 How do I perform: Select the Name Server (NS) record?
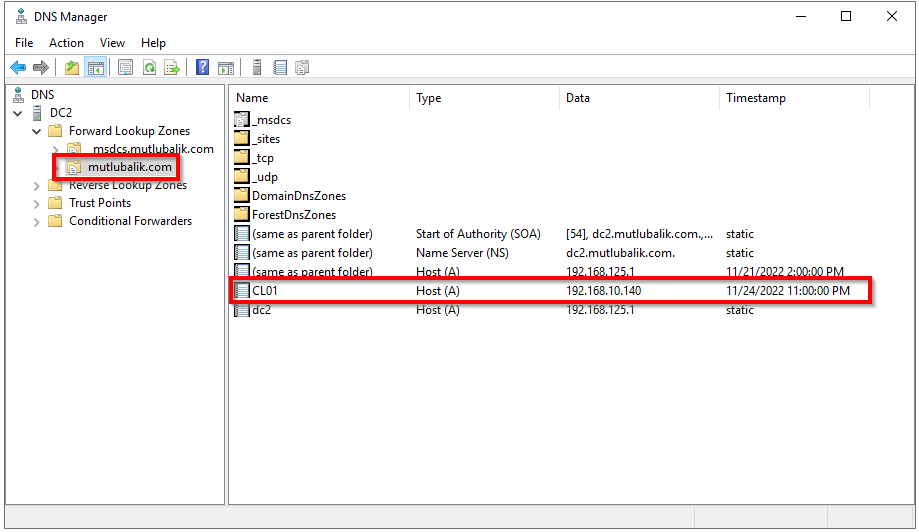[462, 253]
